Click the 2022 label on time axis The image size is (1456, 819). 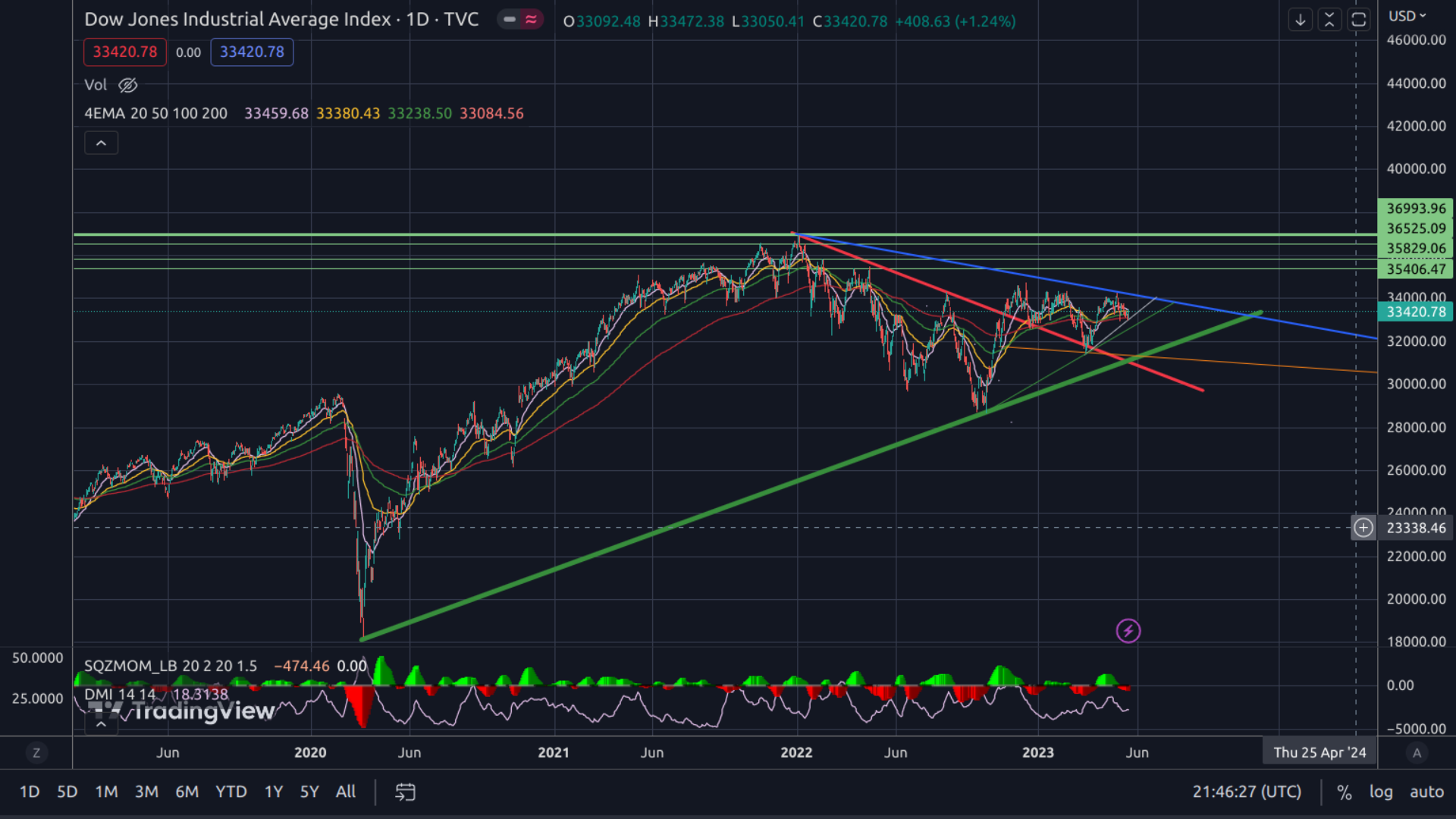coord(796,753)
